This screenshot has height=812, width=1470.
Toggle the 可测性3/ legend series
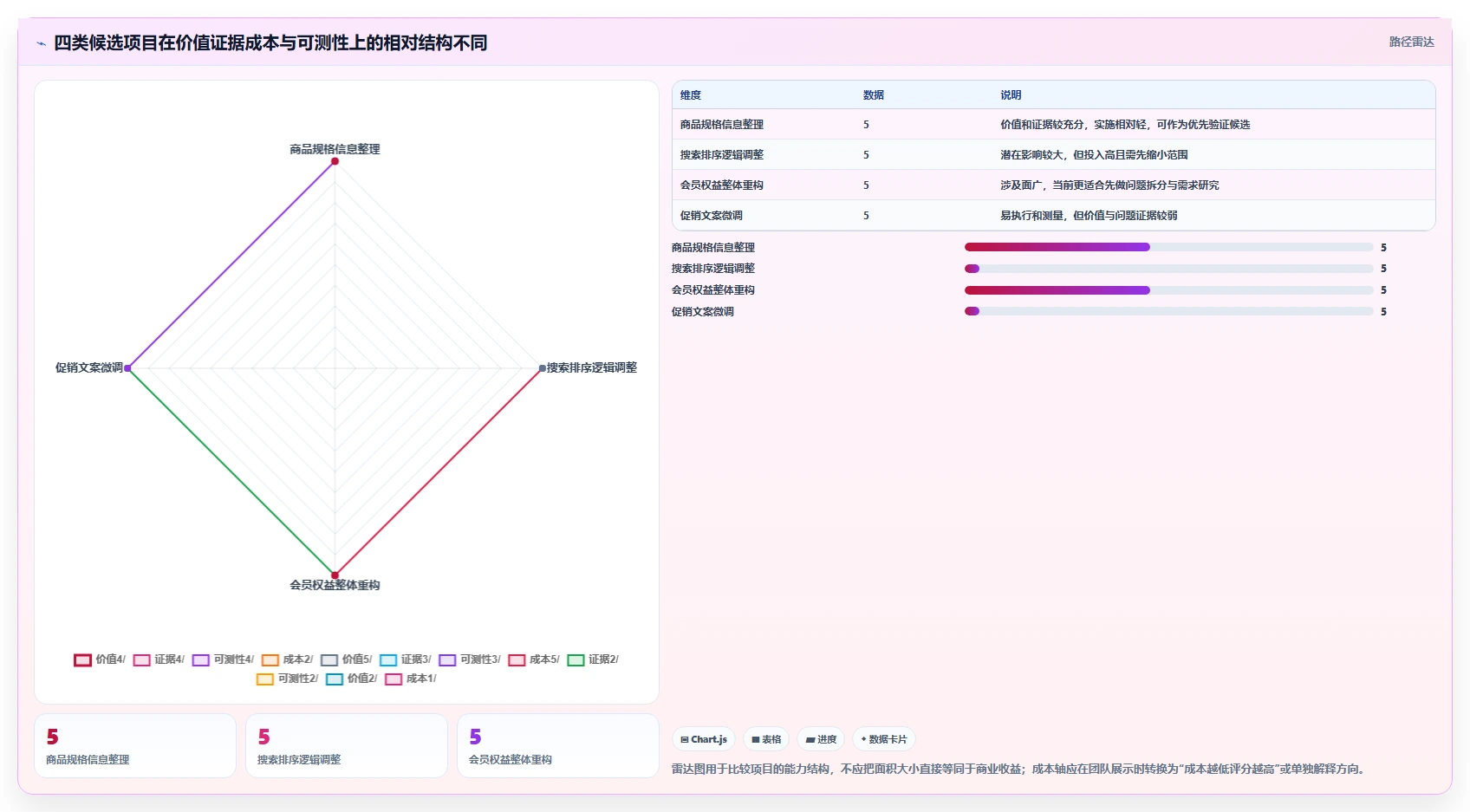click(469, 659)
